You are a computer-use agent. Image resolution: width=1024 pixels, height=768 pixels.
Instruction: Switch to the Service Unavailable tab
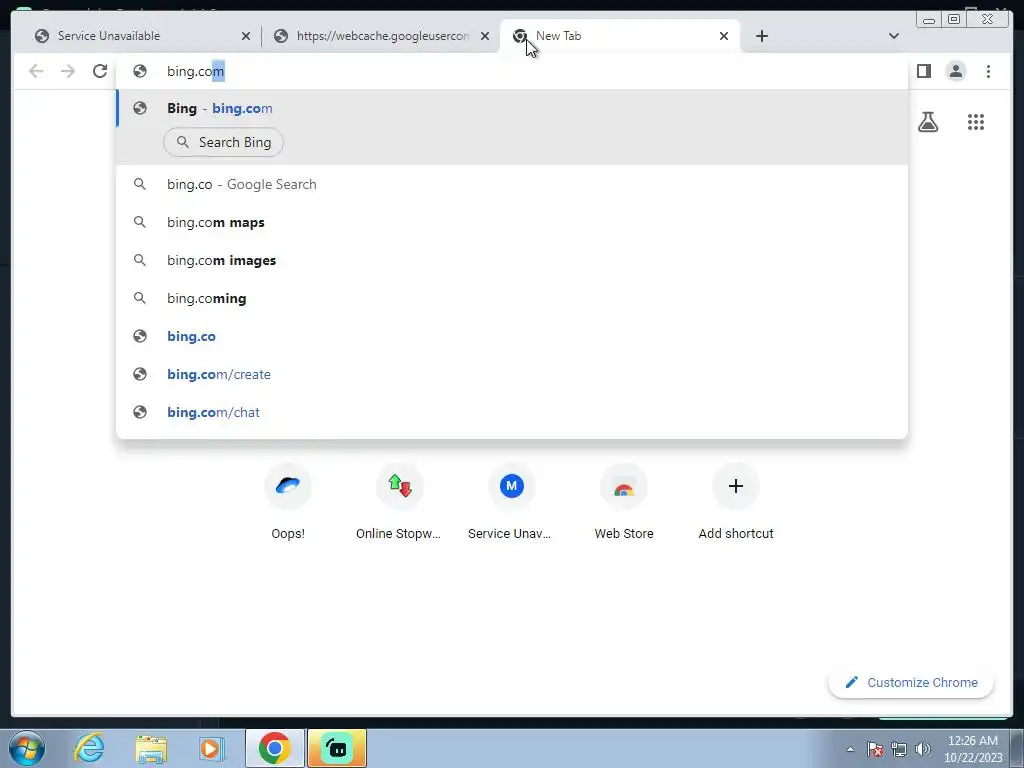142,36
